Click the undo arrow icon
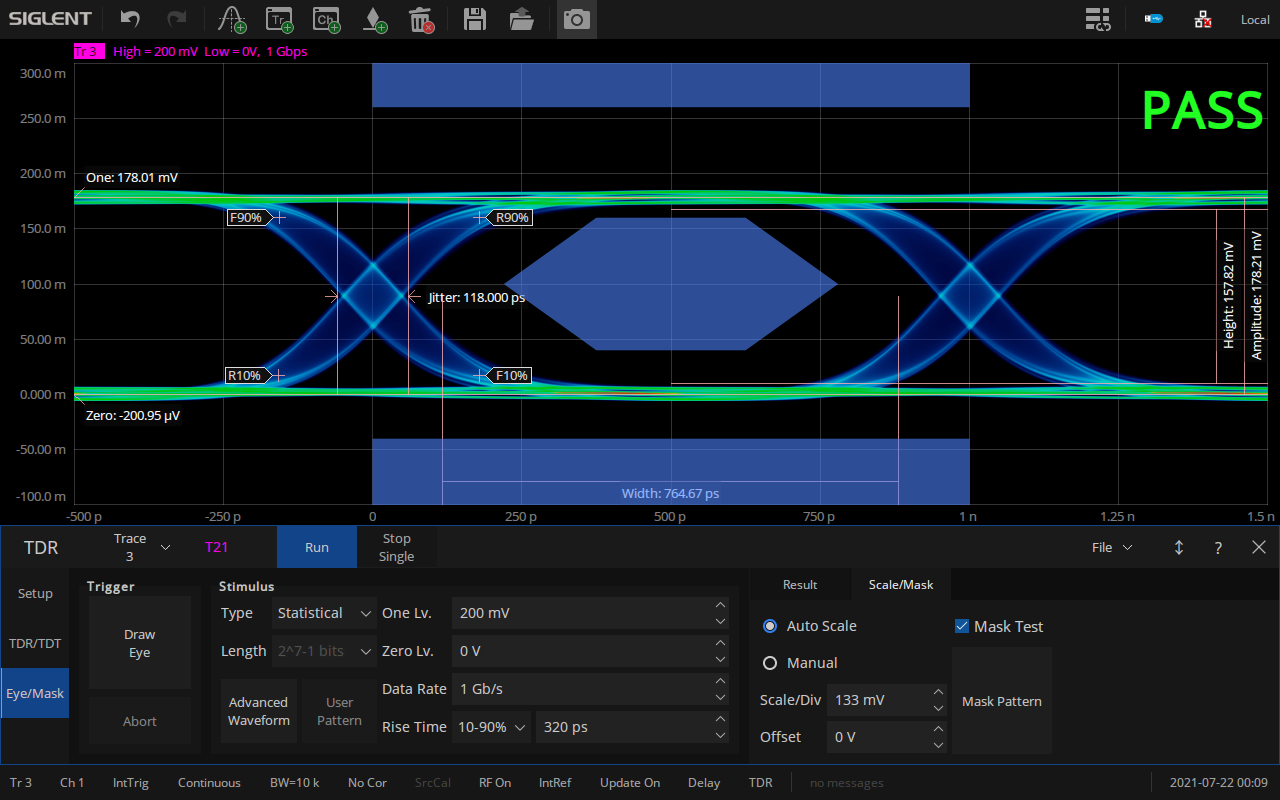This screenshot has height=800, width=1280. 130,19
